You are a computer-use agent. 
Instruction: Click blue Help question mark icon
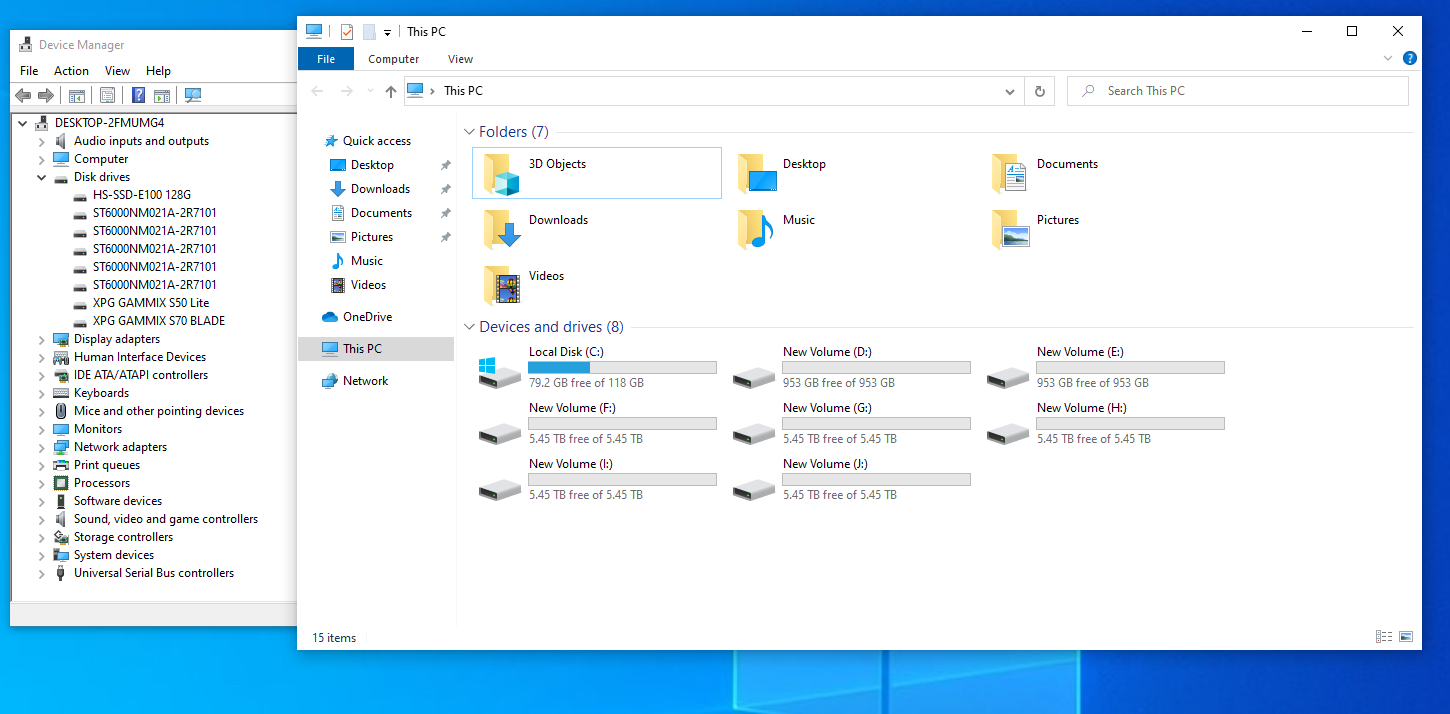(139, 95)
